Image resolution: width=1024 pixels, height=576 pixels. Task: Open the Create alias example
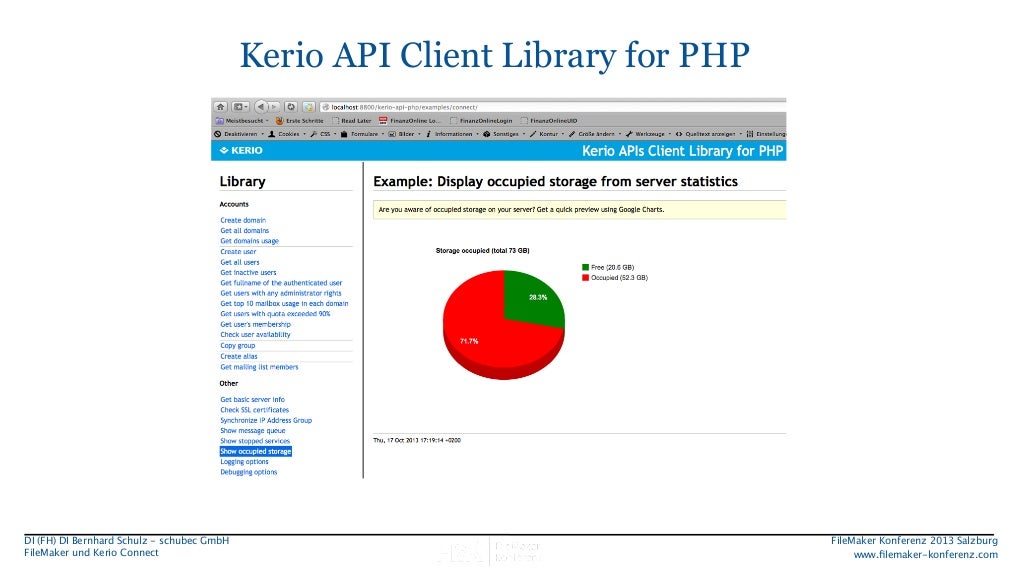tap(239, 357)
